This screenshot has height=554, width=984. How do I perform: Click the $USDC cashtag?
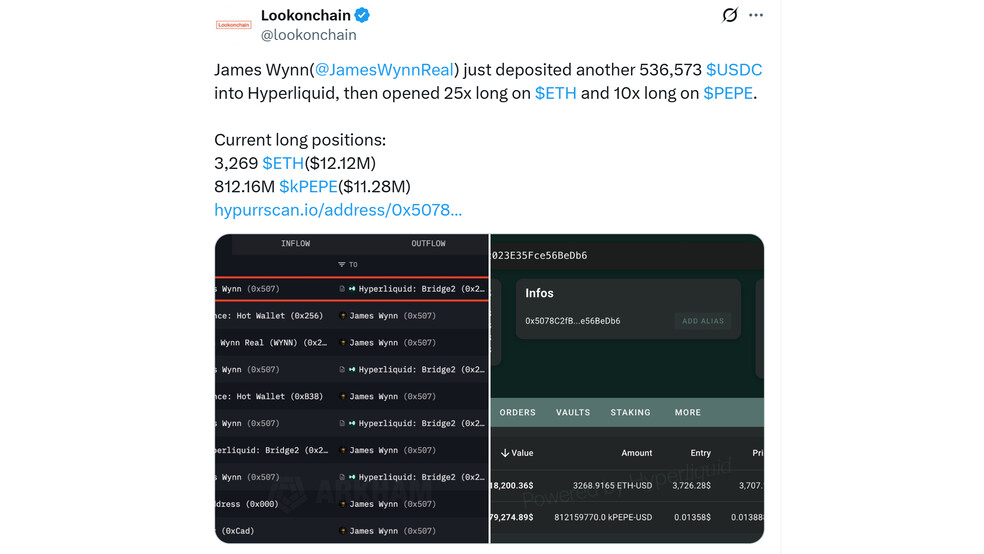[x=734, y=70]
